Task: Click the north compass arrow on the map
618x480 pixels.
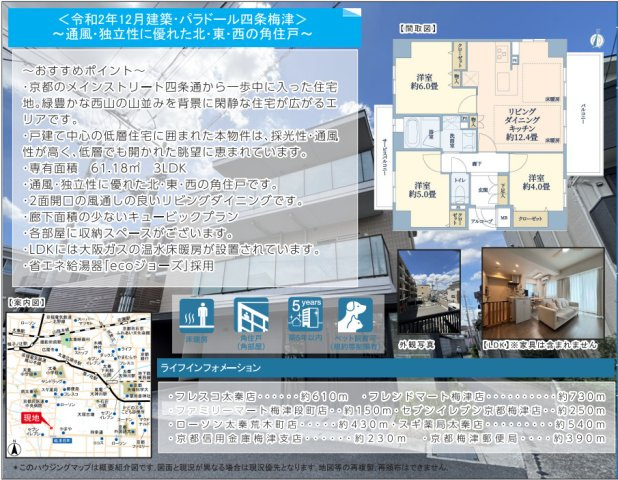Action: pyautogui.click(x=18, y=445)
